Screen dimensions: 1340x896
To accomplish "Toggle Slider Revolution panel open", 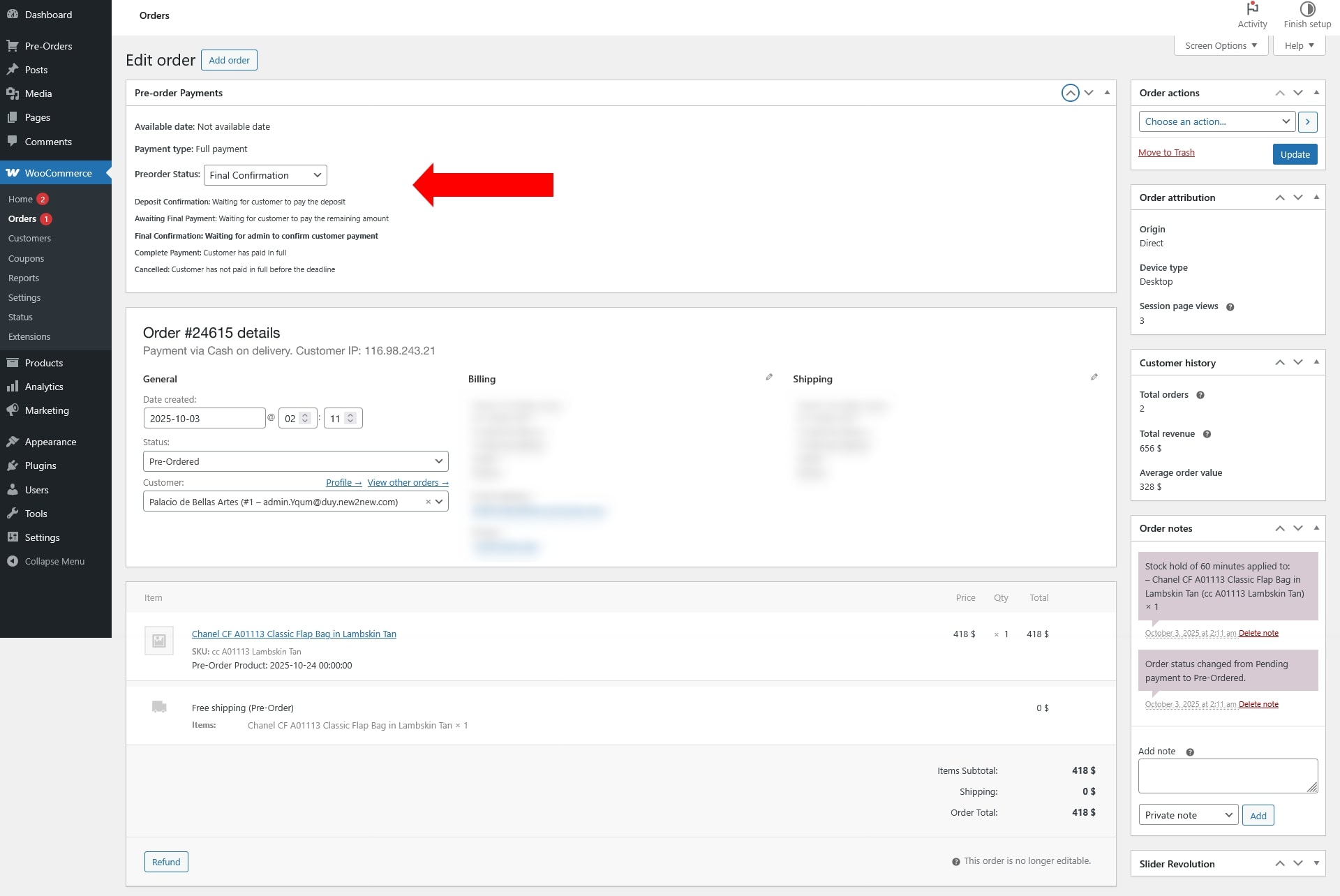I will (1316, 863).
